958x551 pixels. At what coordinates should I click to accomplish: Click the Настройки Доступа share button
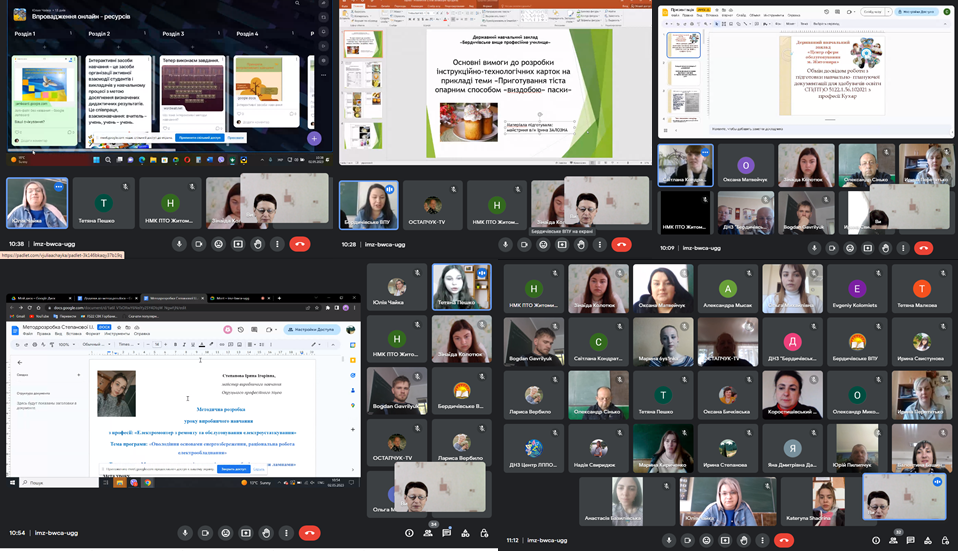[313, 329]
